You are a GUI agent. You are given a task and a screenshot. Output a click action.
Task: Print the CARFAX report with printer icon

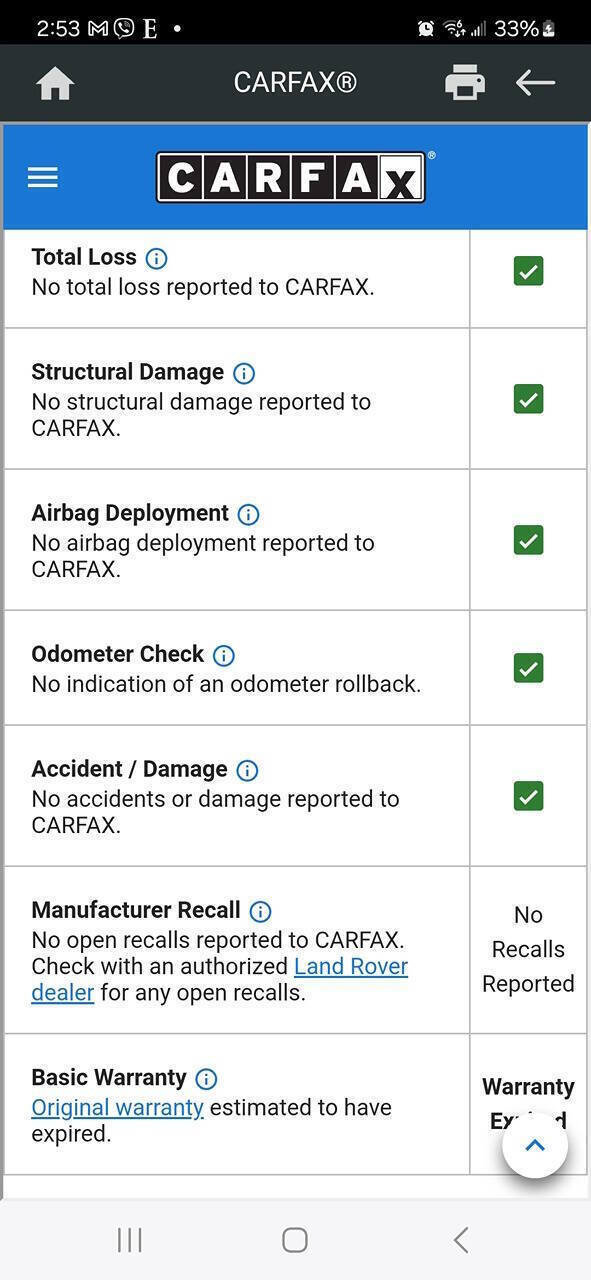coord(465,83)
